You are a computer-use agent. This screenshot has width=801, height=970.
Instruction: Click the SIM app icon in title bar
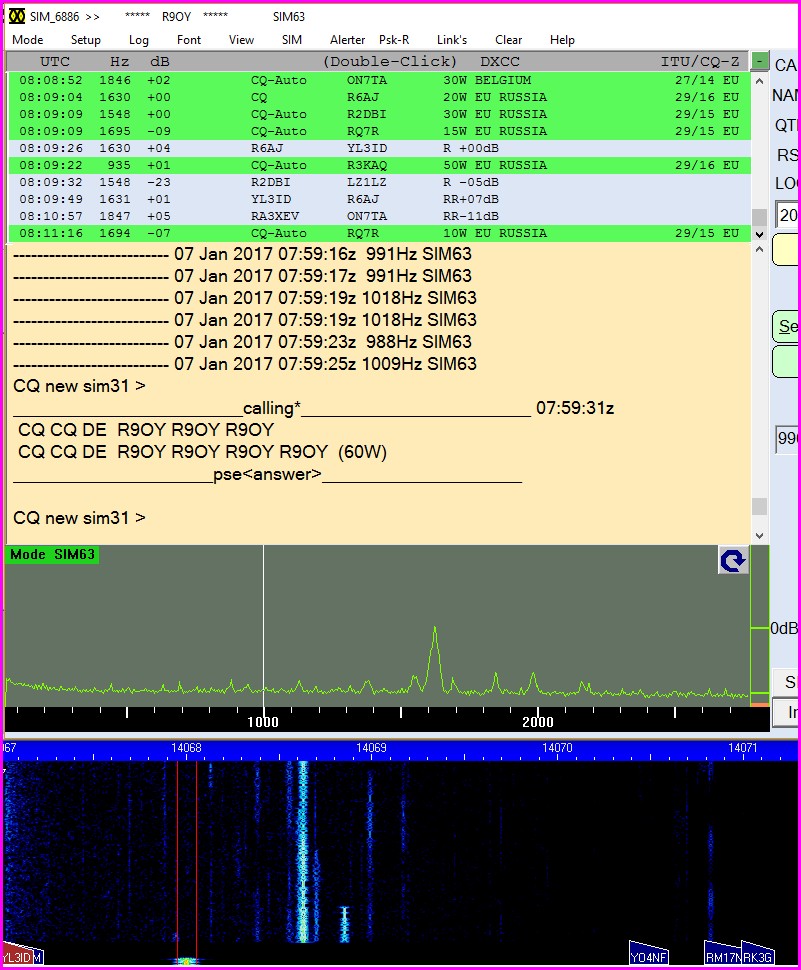17,16
